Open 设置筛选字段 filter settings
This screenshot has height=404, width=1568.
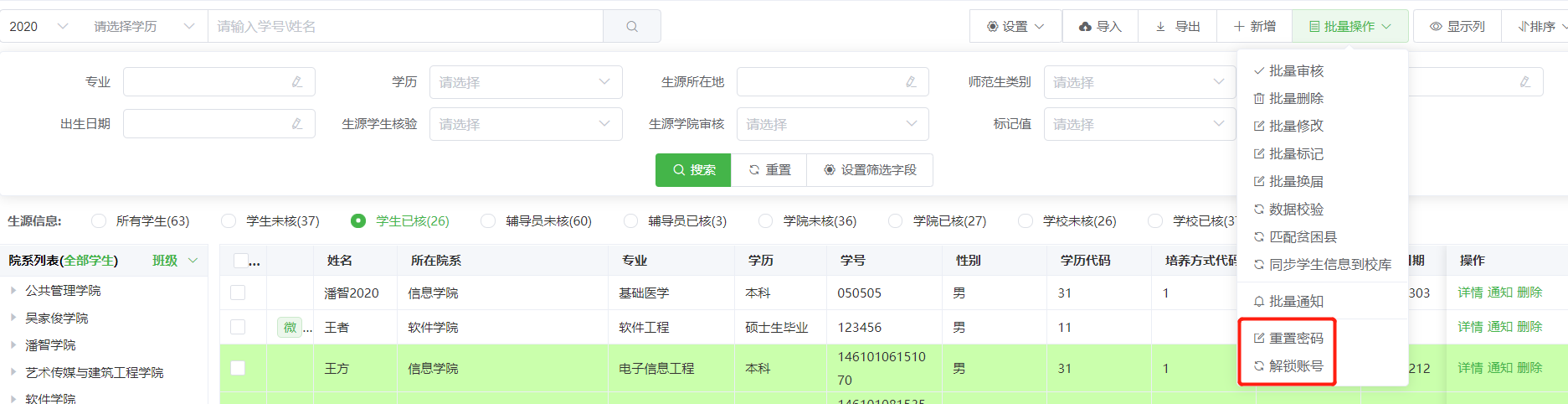870,170
